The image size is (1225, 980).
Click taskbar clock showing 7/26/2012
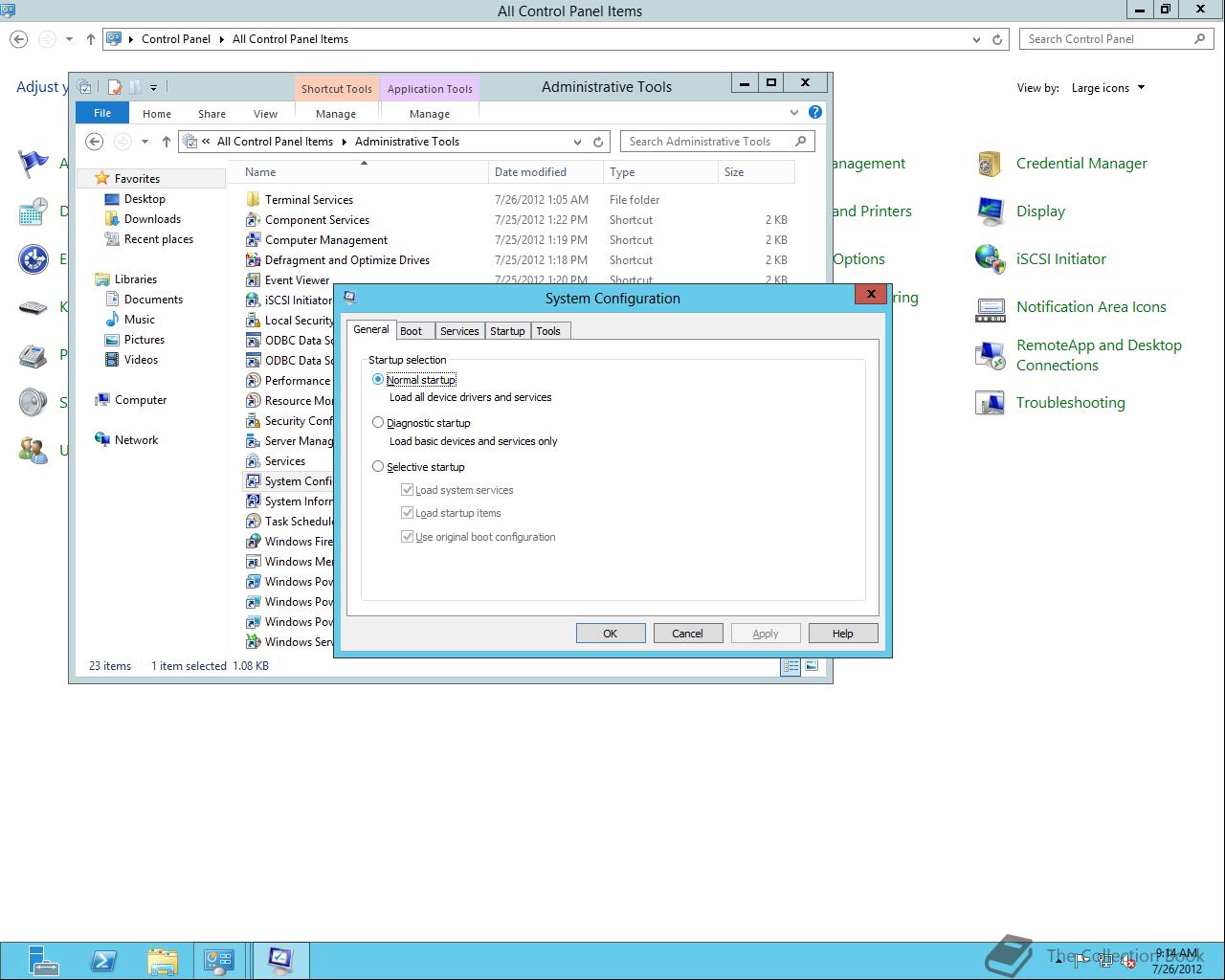tap(1177, 961)
